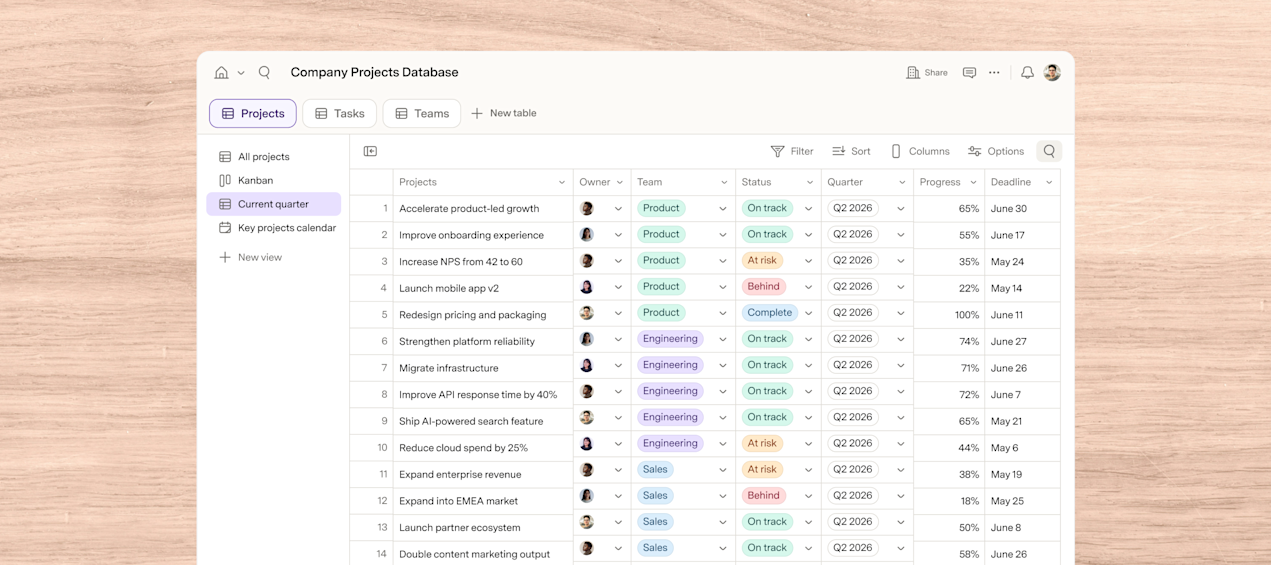Click Q2 2026 quarter for Migrate infrastructure

point(853,365)
